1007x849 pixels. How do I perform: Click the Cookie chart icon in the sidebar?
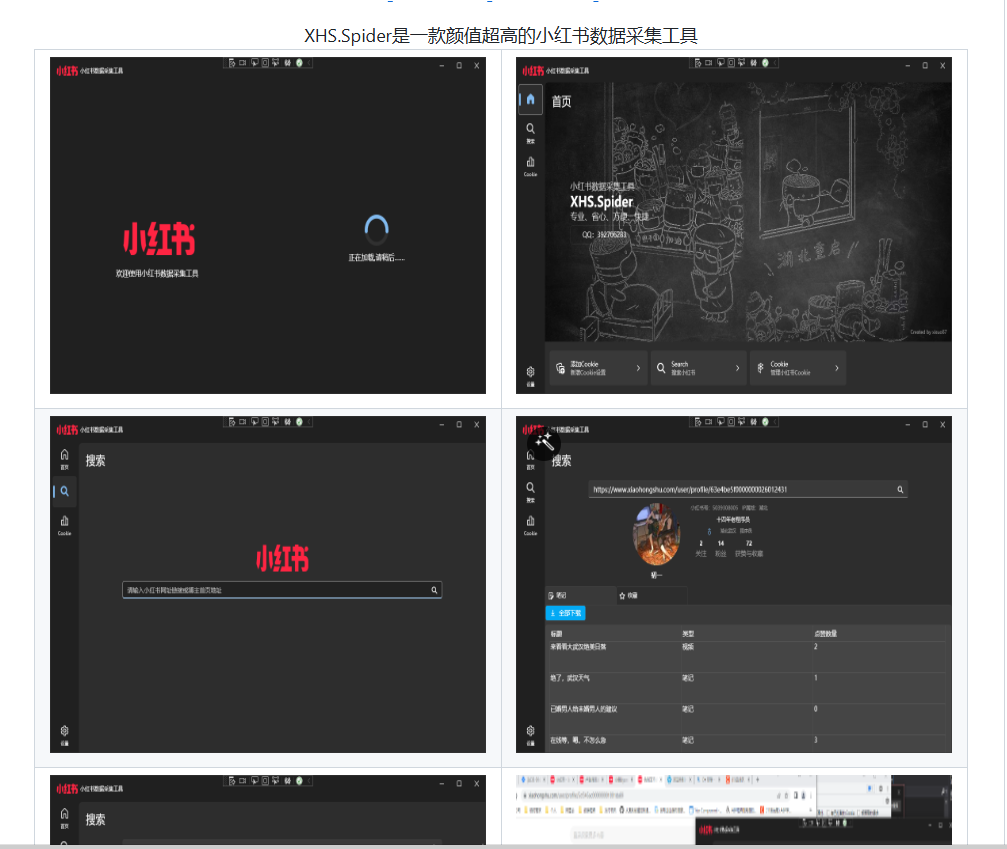tap(530, 161)
